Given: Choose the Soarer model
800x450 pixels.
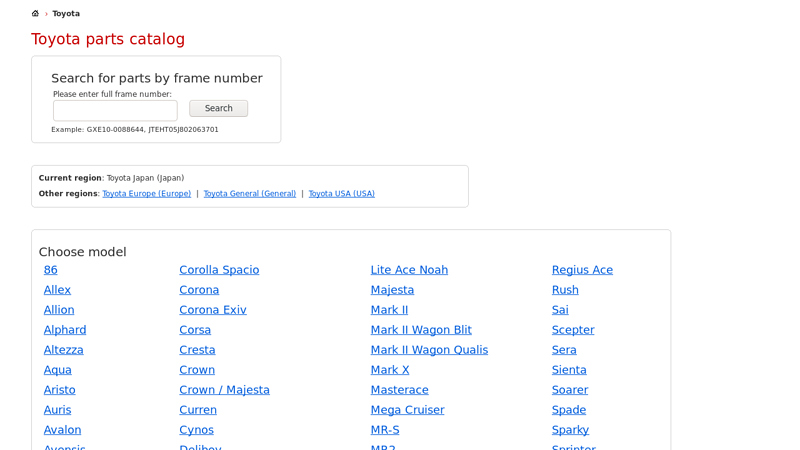Looking at the screenshot, I should (x=569, y=389).
